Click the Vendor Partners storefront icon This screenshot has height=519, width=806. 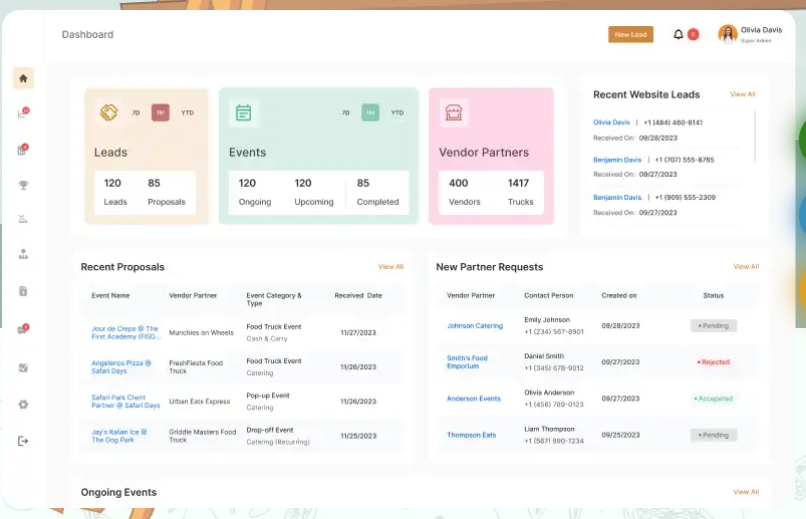[454, 113]
